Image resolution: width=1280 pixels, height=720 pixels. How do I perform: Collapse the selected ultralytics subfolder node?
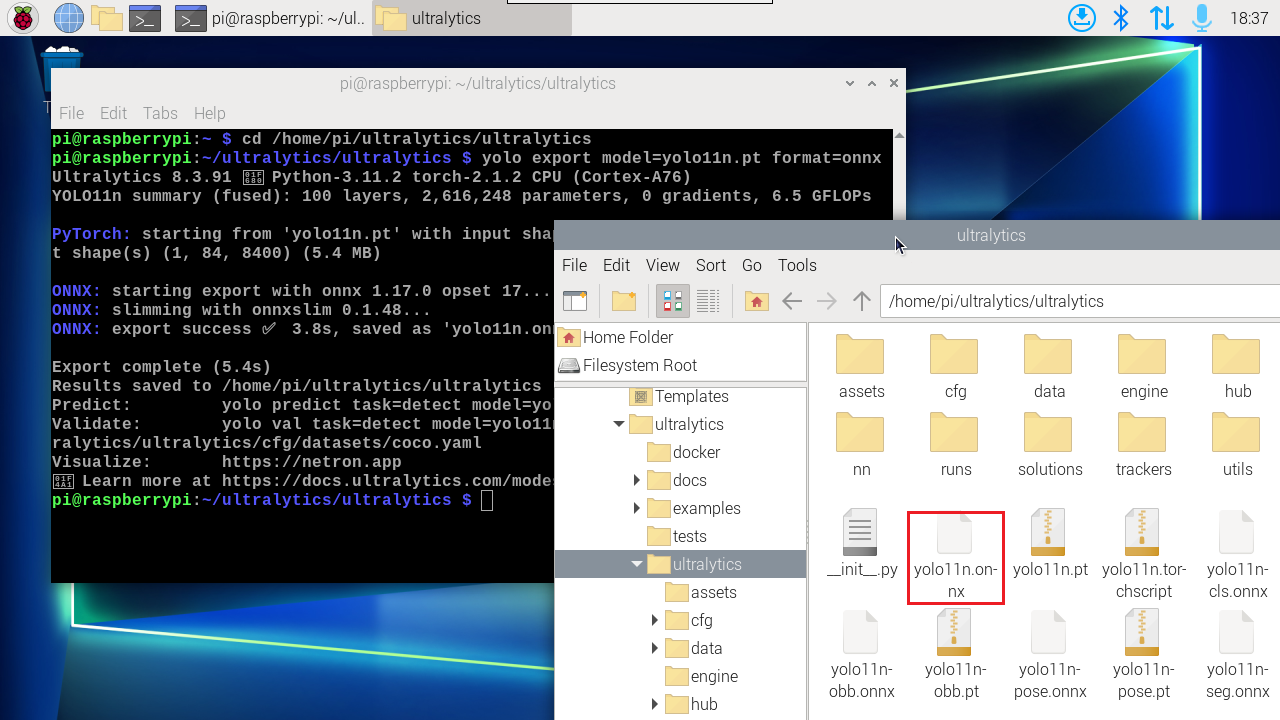(x=637, y=564)
